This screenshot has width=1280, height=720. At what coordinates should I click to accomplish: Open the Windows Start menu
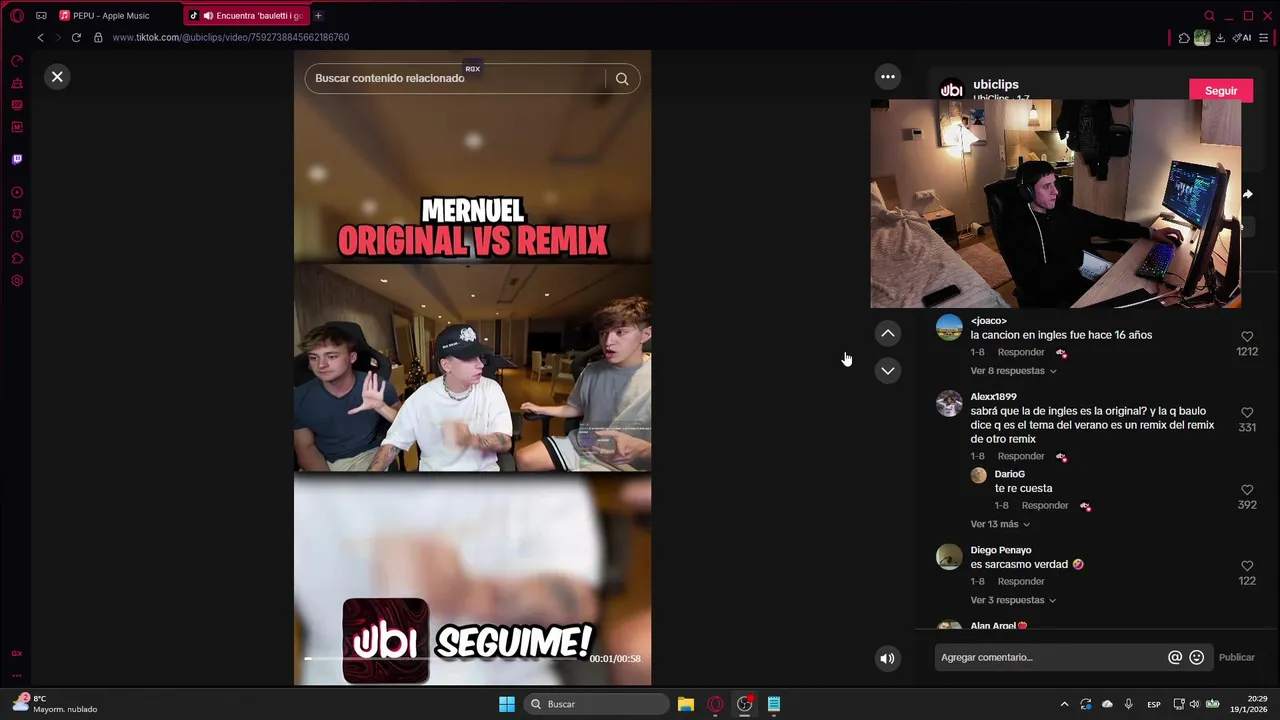(x=507, y=704)
